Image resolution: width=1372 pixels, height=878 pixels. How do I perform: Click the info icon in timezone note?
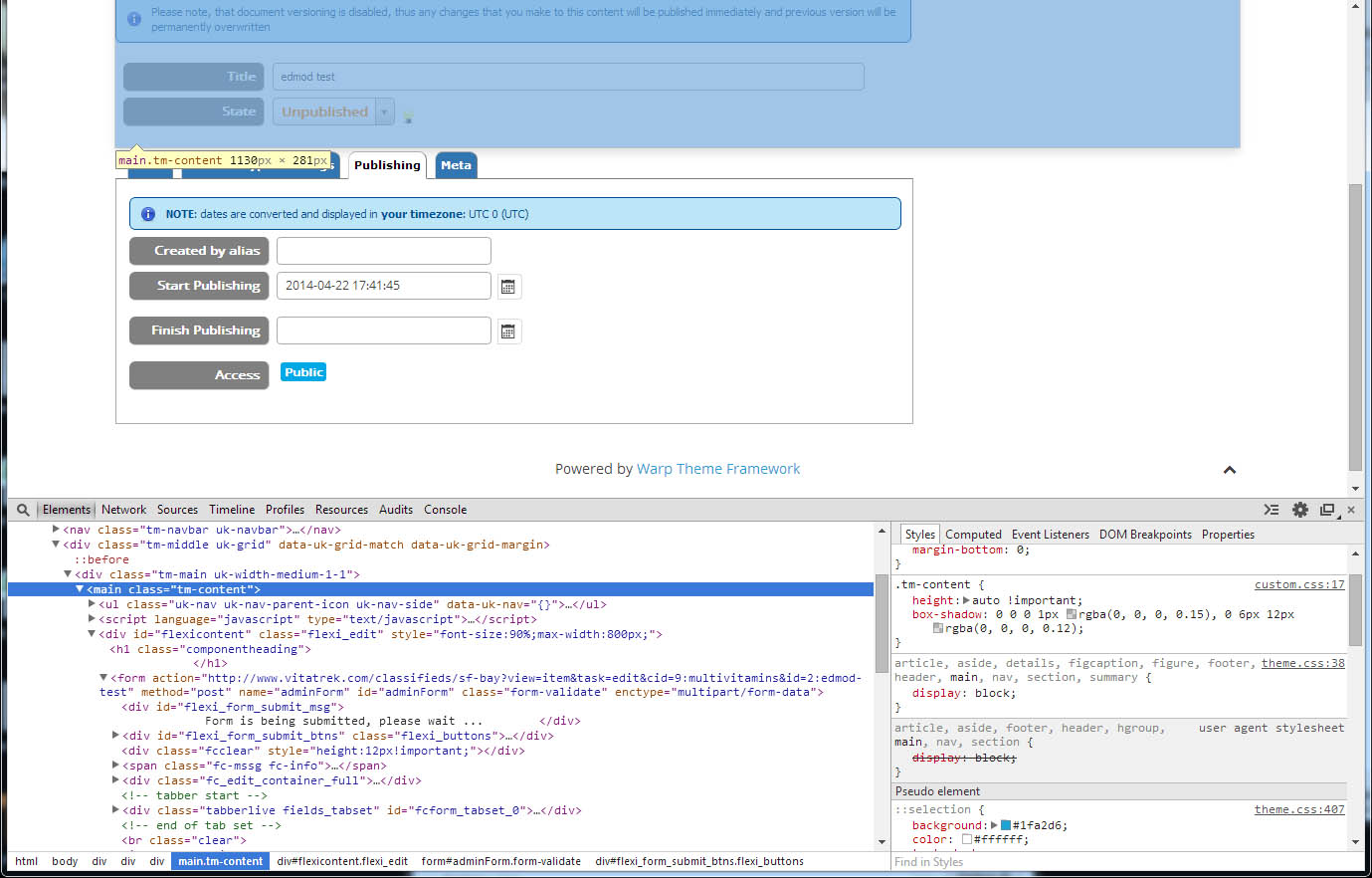(148, 214)
